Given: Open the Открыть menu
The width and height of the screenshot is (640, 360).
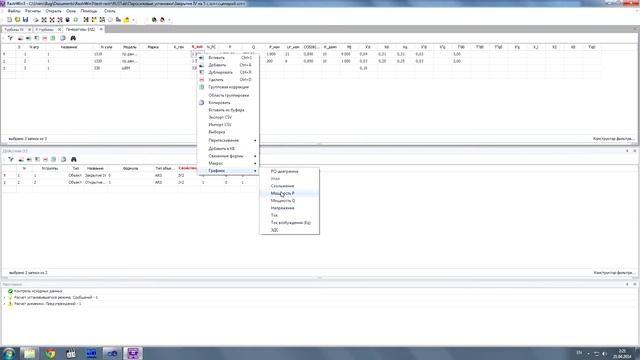Looking at the screenshot, I should click(53, 11).
